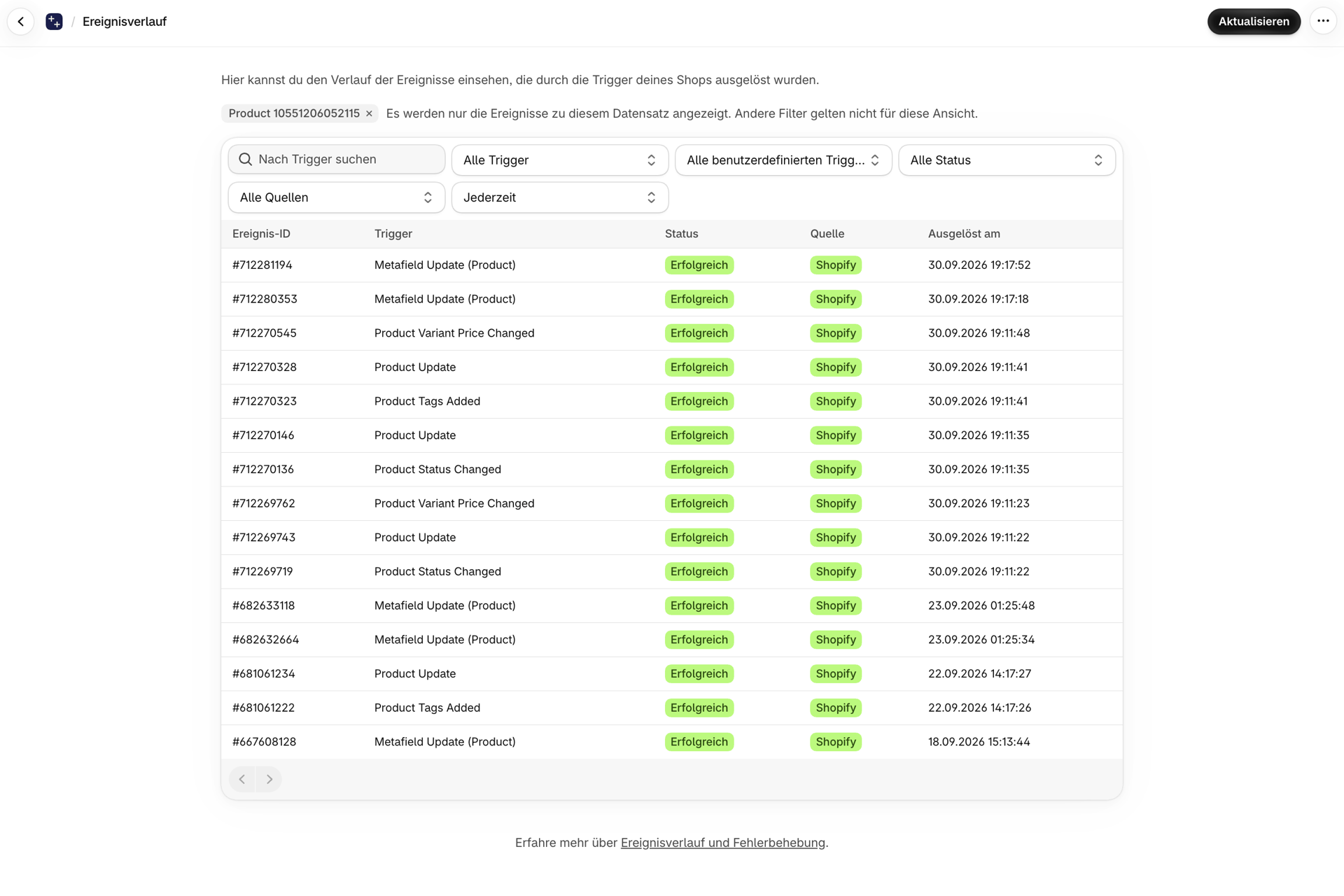Screen dimensions: 1344x896
Task: Open the app logo icon in breadcrumb
Action: (54, 22)
